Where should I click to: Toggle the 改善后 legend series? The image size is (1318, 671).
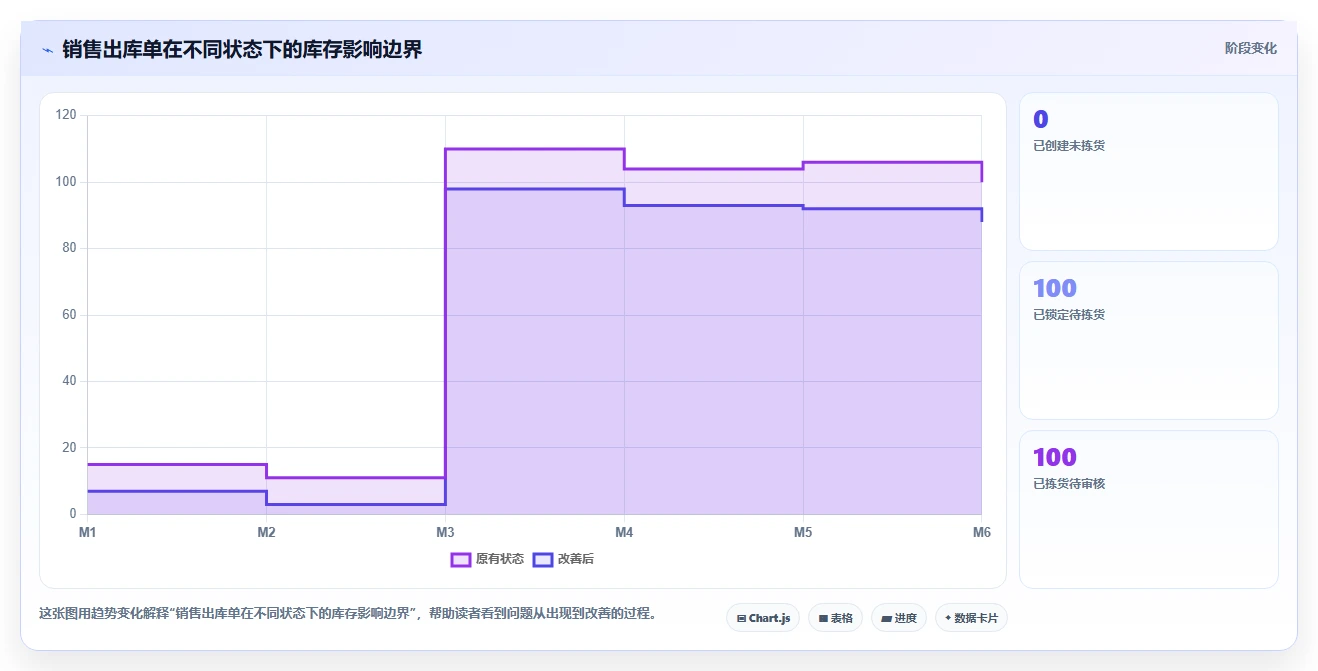point(563,559)
